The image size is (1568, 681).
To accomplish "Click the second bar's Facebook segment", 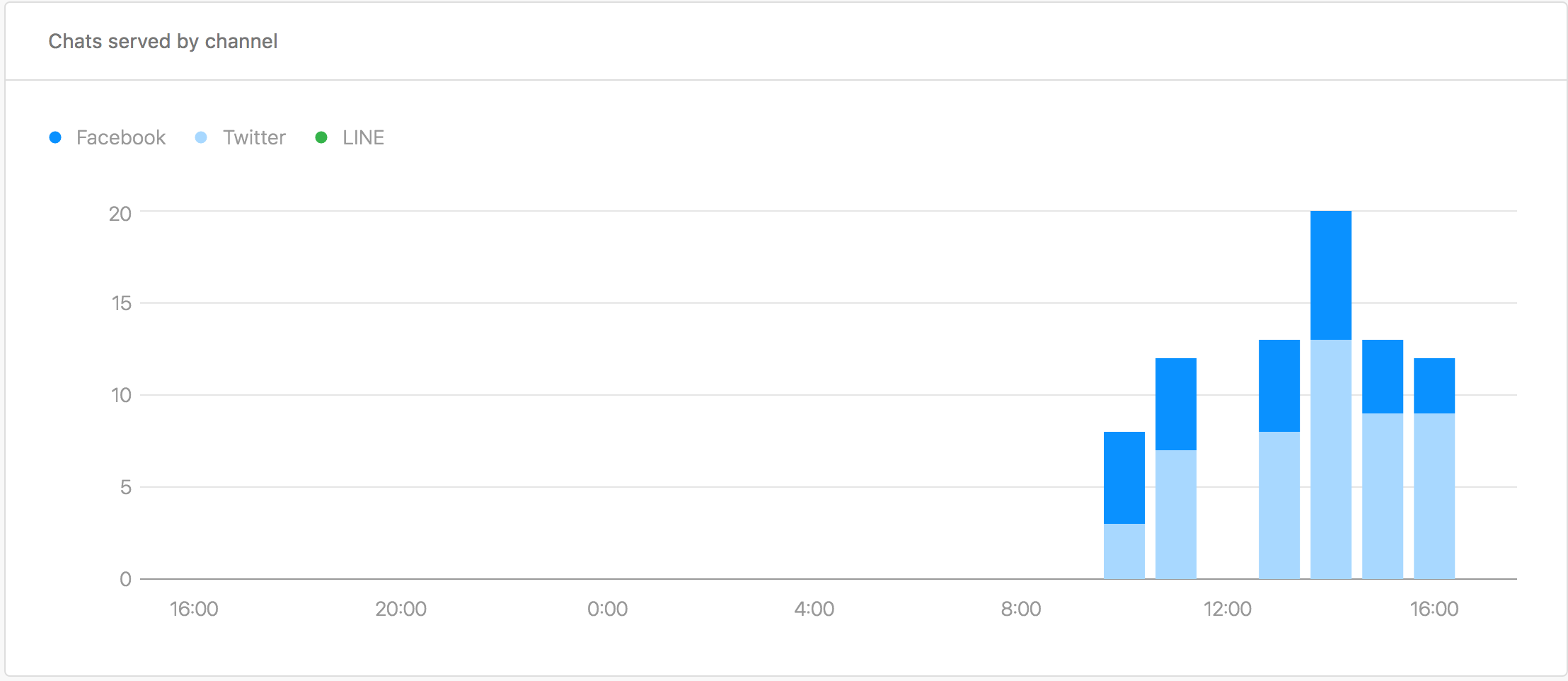I will tap(1176, 404).
